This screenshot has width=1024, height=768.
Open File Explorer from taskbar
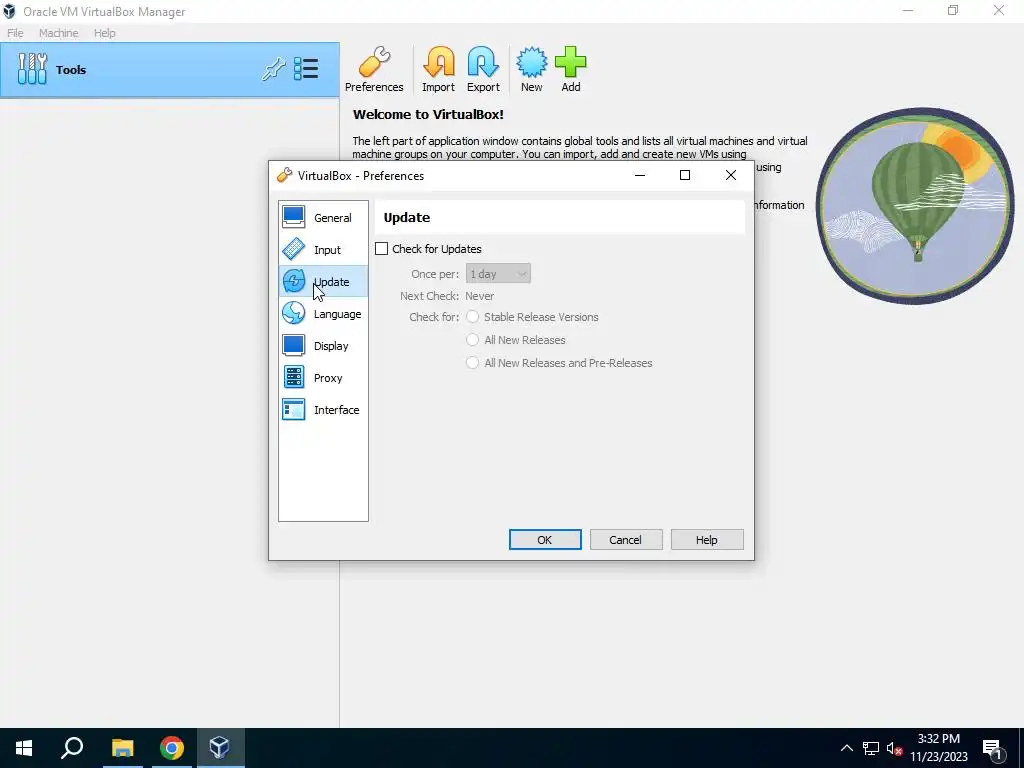point(122,748)
